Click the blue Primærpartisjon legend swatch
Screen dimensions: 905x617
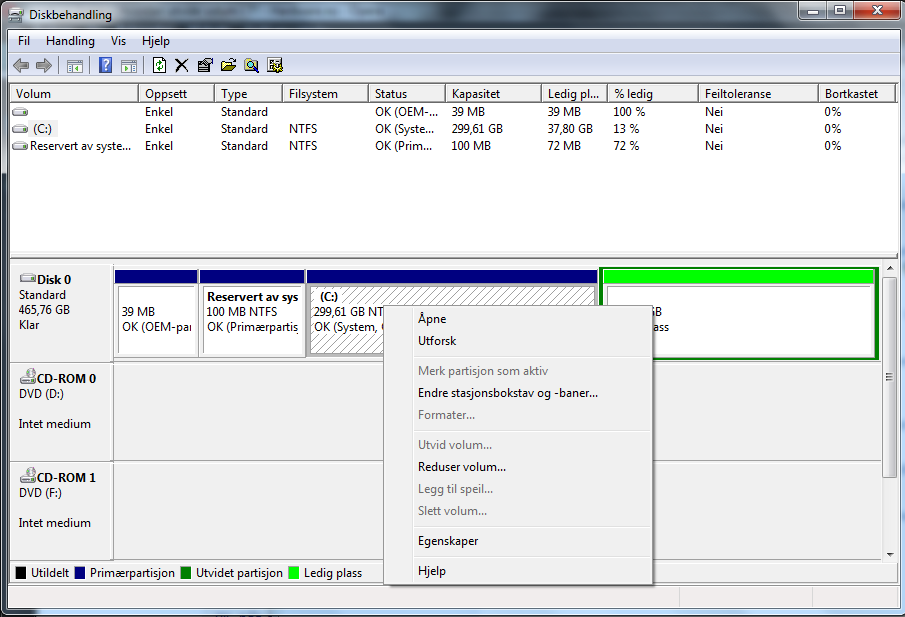(x=80, y=573)
